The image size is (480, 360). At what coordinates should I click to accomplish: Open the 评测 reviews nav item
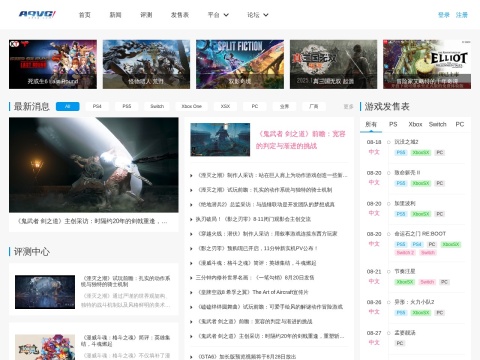[x=146, y=15]
